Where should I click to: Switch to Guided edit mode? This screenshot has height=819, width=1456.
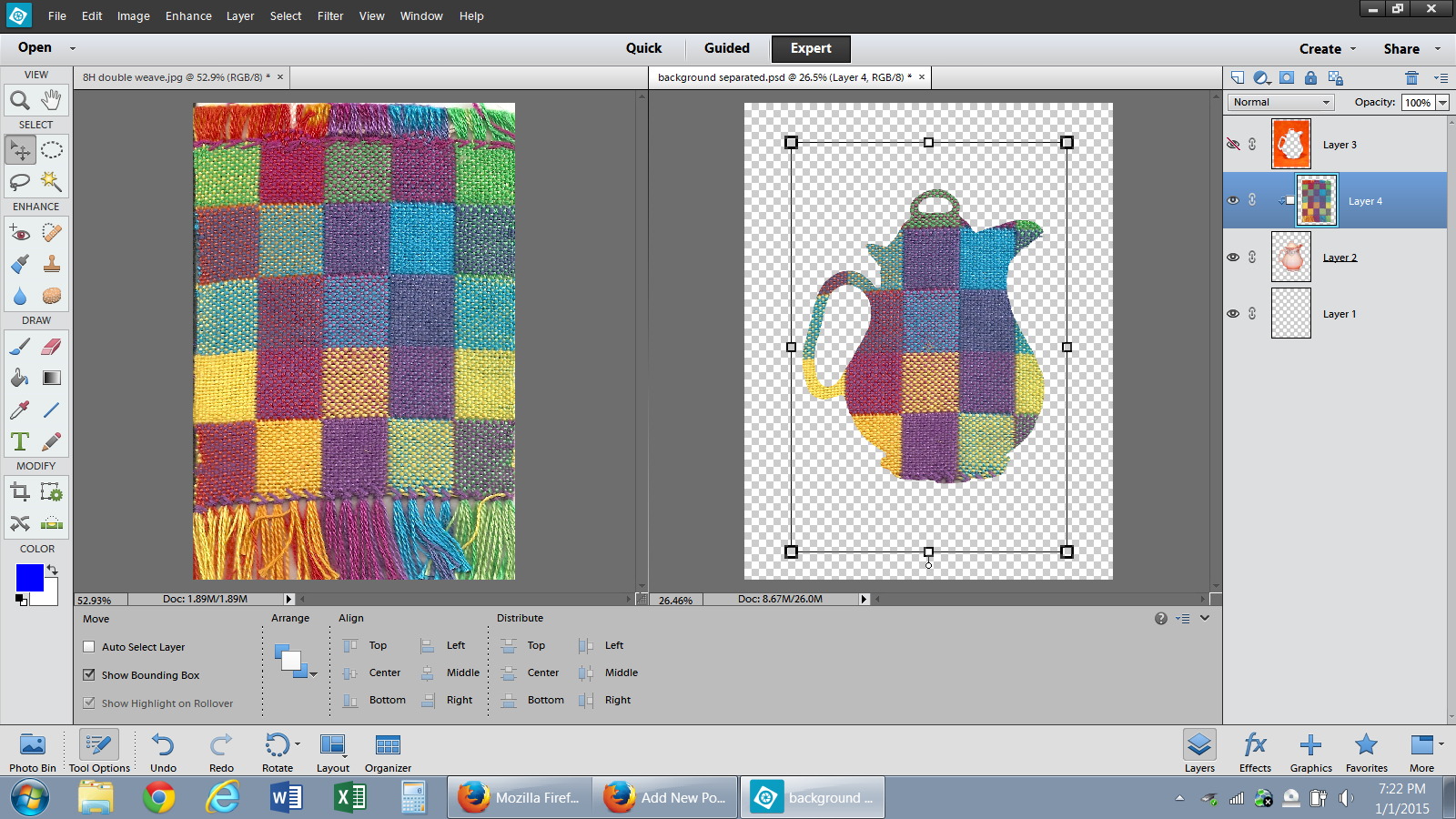coord(726,48)
